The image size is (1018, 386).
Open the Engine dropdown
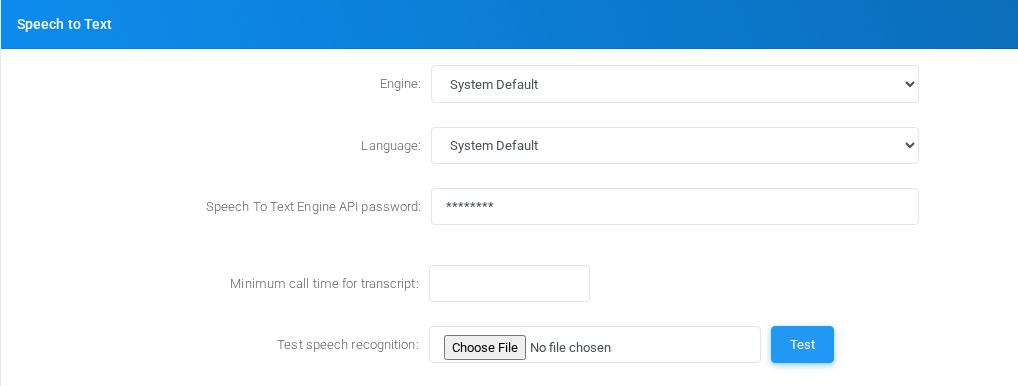click(x=675, y=84)
